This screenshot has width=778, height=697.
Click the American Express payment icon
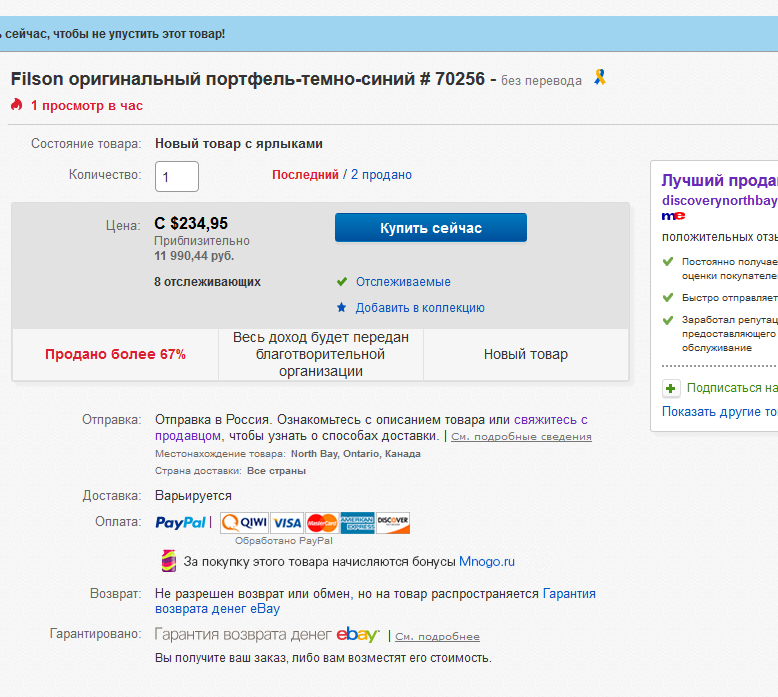coord(357,522)
